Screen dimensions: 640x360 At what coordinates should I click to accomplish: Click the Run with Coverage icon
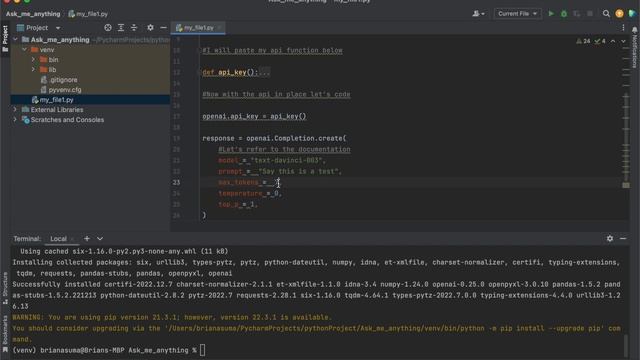[576, 13]
